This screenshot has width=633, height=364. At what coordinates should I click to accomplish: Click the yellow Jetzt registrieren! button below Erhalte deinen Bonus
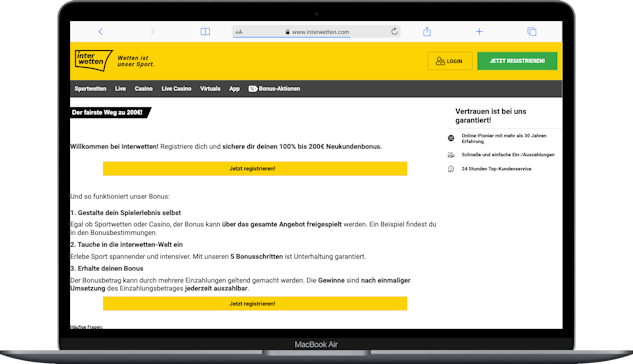click(x=255, y=303)
